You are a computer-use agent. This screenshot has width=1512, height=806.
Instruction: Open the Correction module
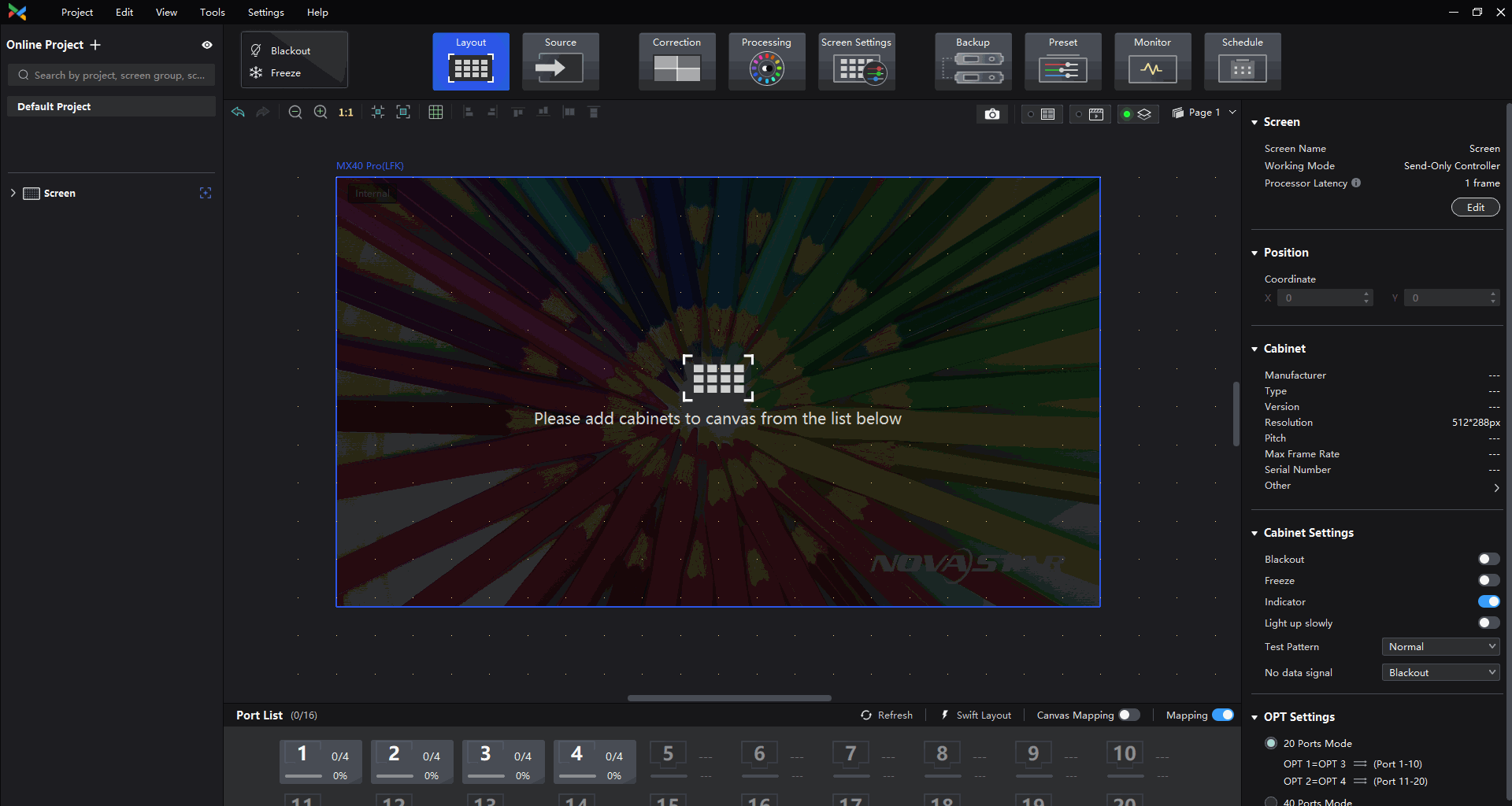tap(677, 61)
